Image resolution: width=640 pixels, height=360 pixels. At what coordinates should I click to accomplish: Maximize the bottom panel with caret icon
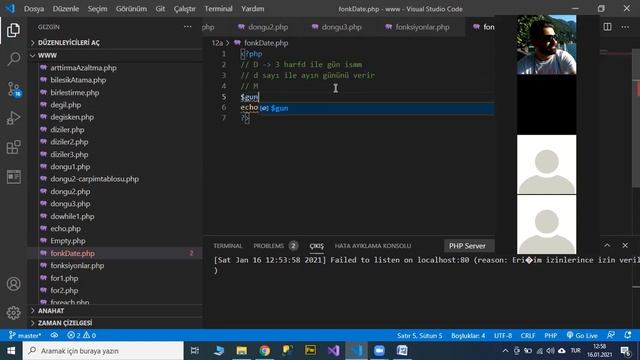pos(607,245)
